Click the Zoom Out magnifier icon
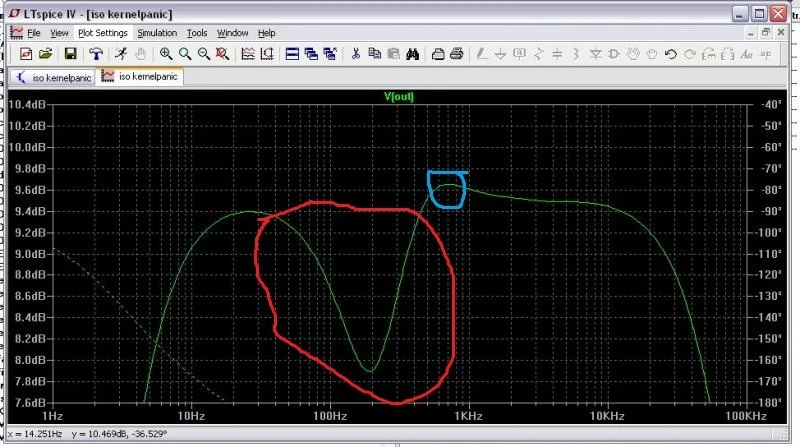 click(204, 54)
